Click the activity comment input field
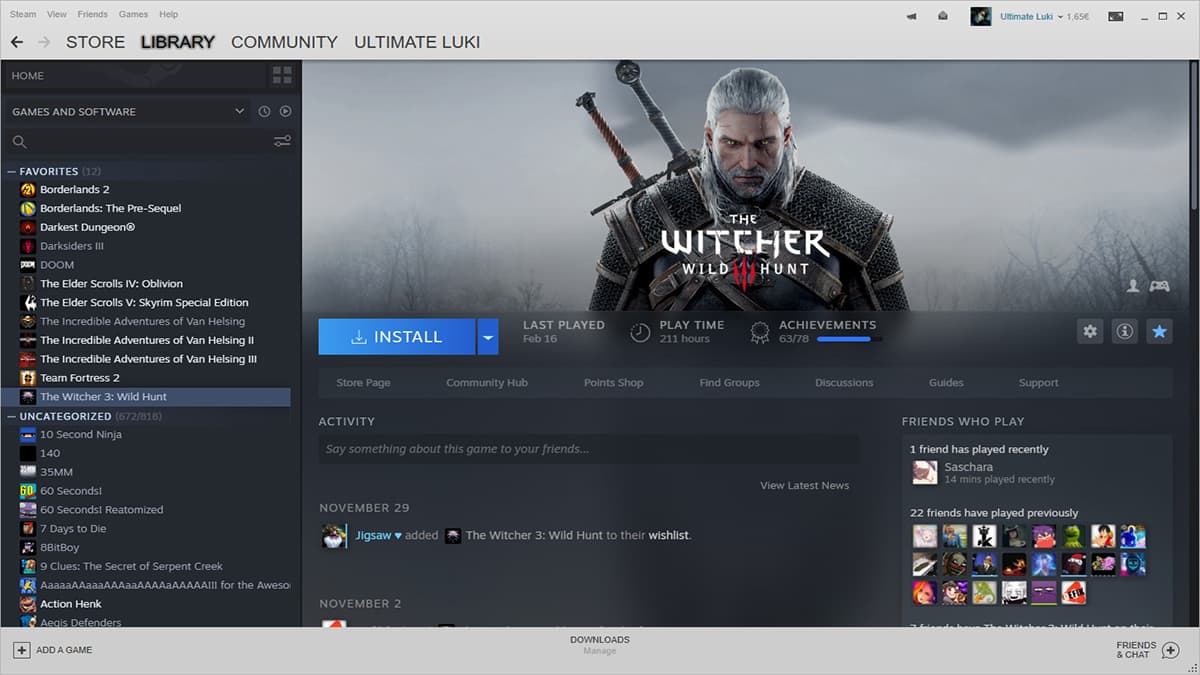Viewport: 1200px width, 675px height. (589, 448)
